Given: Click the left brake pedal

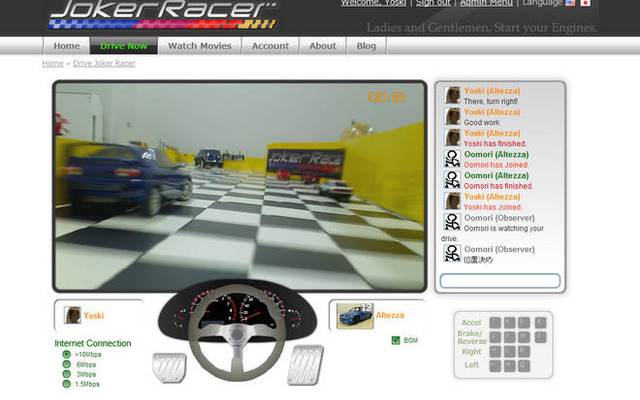Looking at the screenshot, I should [x=169, y=367].
